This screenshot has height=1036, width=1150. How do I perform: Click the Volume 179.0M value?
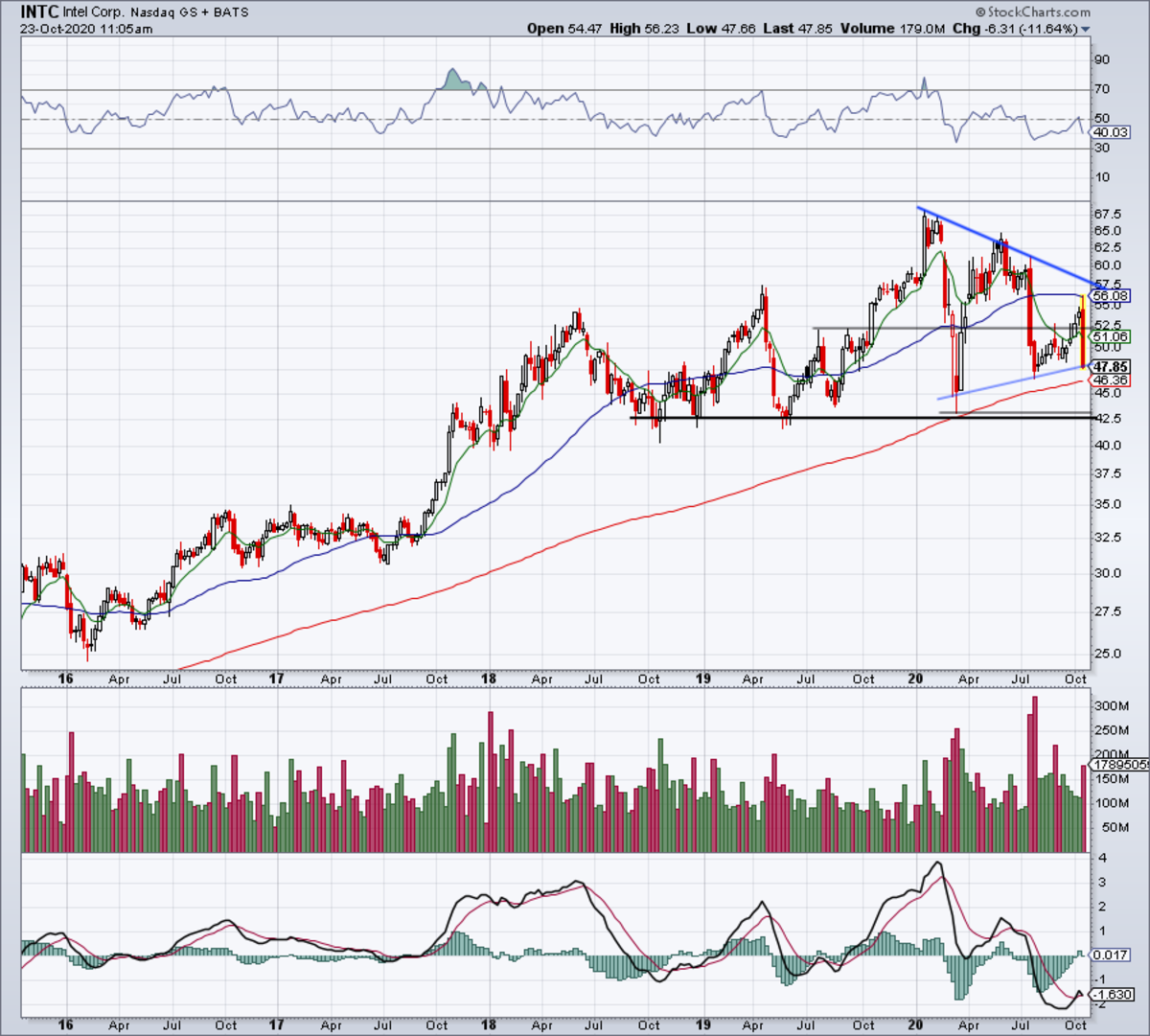[893, 29]
